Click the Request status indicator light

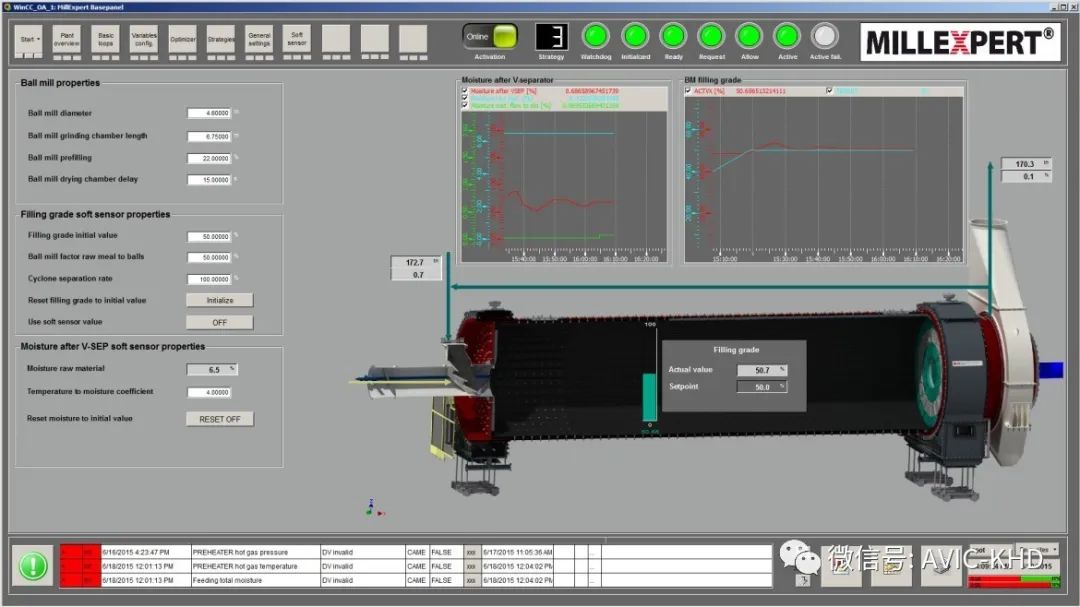(711, 36)
